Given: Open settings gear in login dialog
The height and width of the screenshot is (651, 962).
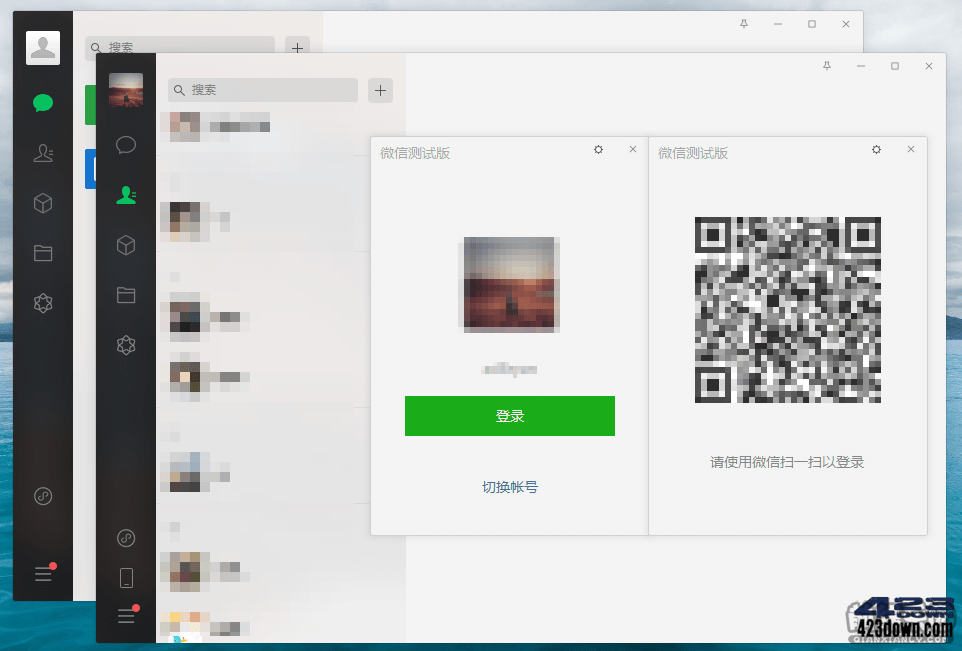Looking at the screenshot, I should point(598,149).
